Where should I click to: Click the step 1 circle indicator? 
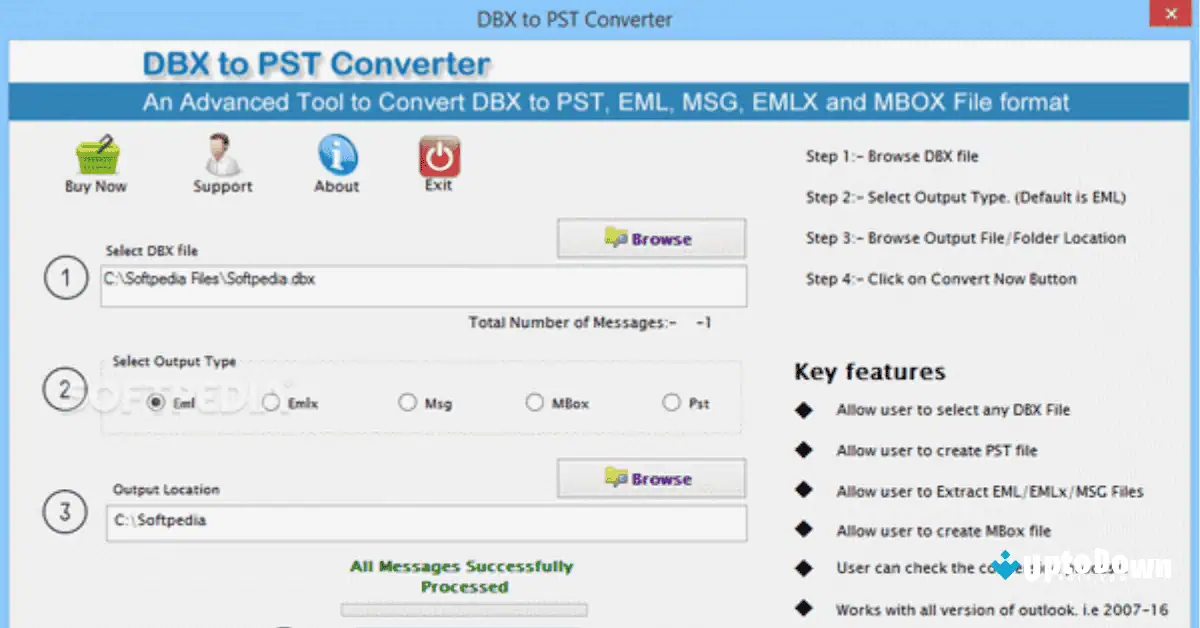click(65, 278)
